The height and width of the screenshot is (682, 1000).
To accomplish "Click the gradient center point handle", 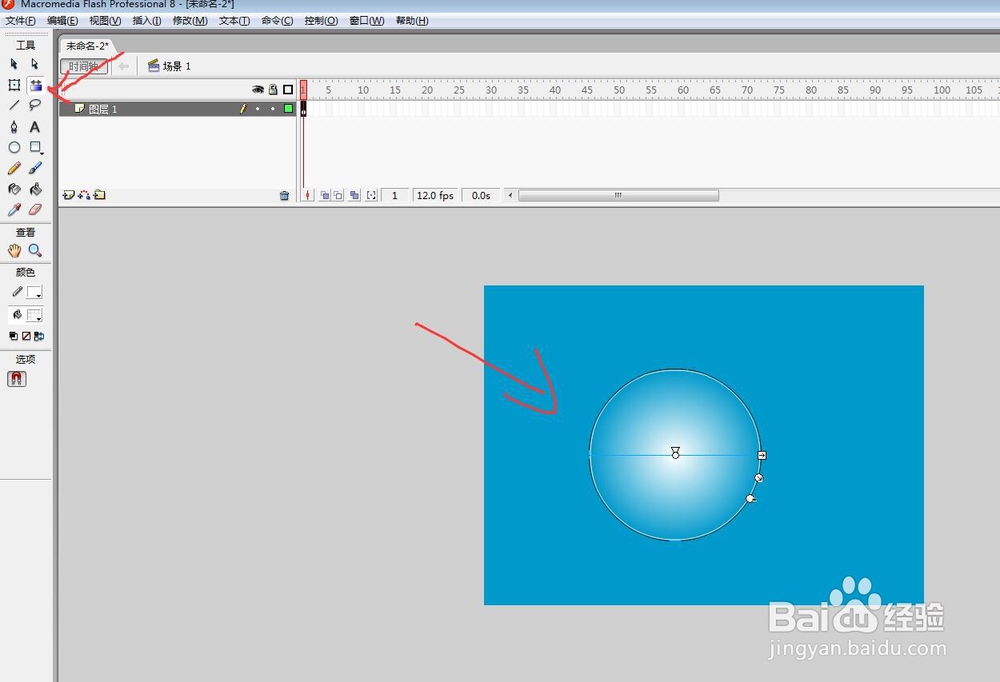I will [x=675, y=455].
